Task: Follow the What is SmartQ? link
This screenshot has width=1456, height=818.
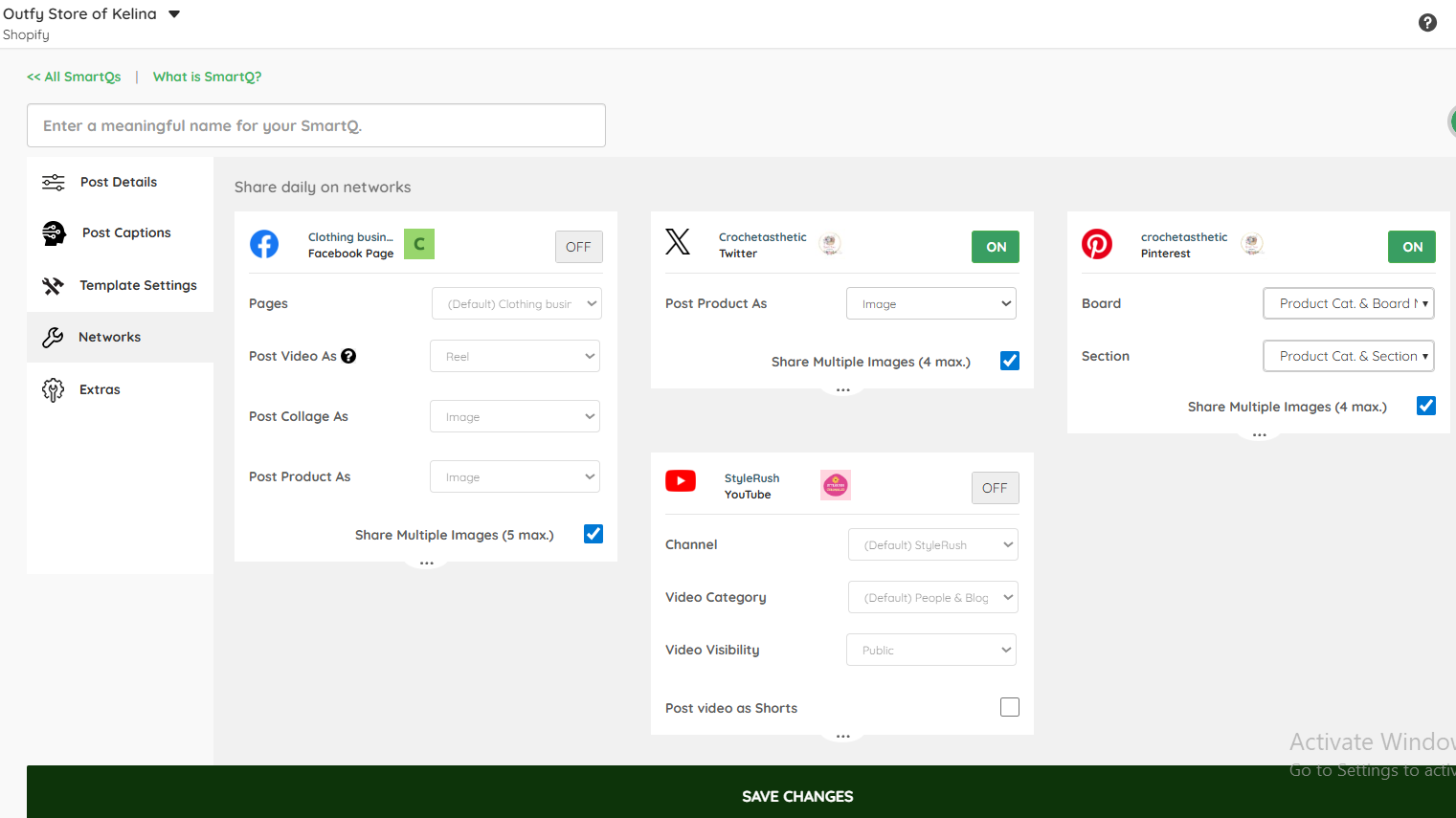Action: [x=207, y=77]
